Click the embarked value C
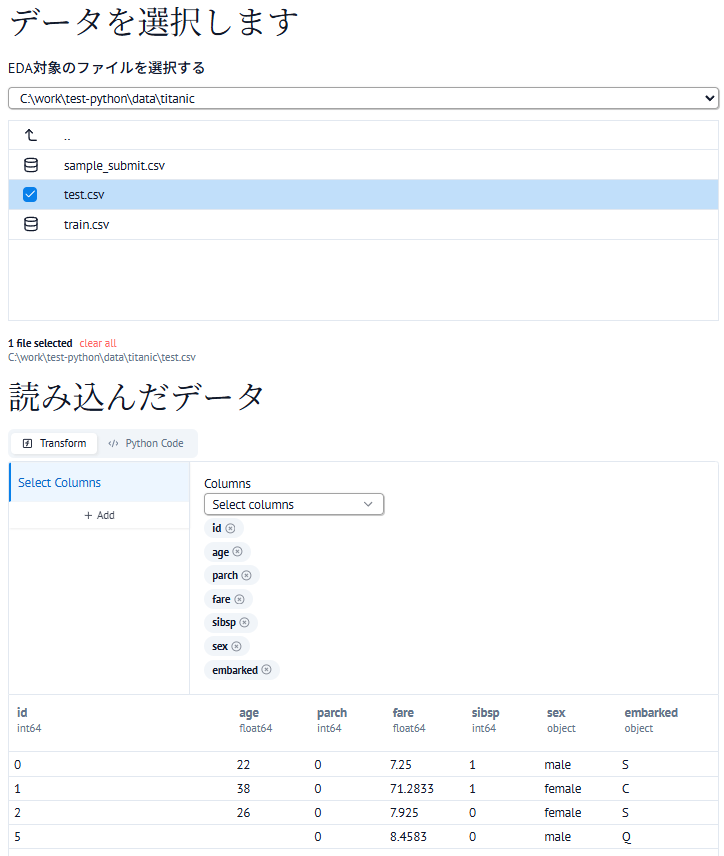 pyautogui.click(x=626, y=789)
